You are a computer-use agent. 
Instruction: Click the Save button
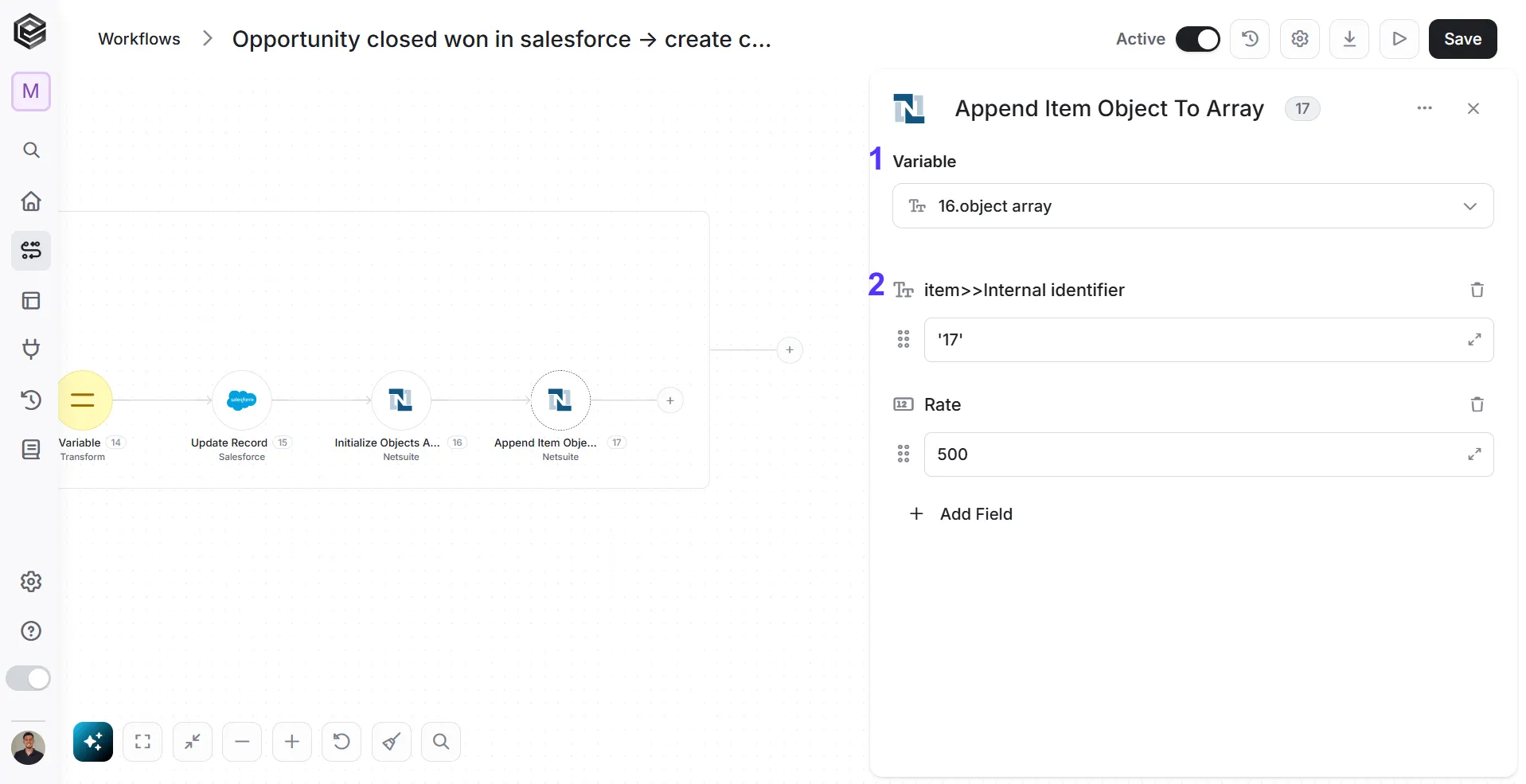coord(1462,39)
